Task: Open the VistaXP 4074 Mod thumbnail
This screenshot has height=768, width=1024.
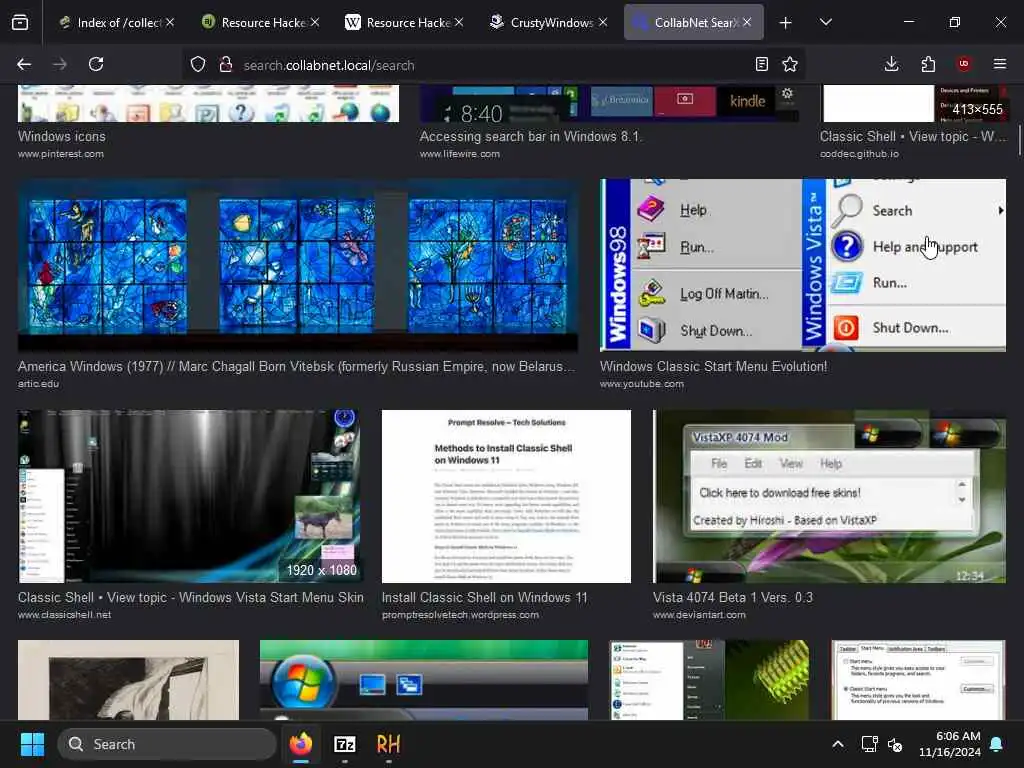Action: point(829,496)
